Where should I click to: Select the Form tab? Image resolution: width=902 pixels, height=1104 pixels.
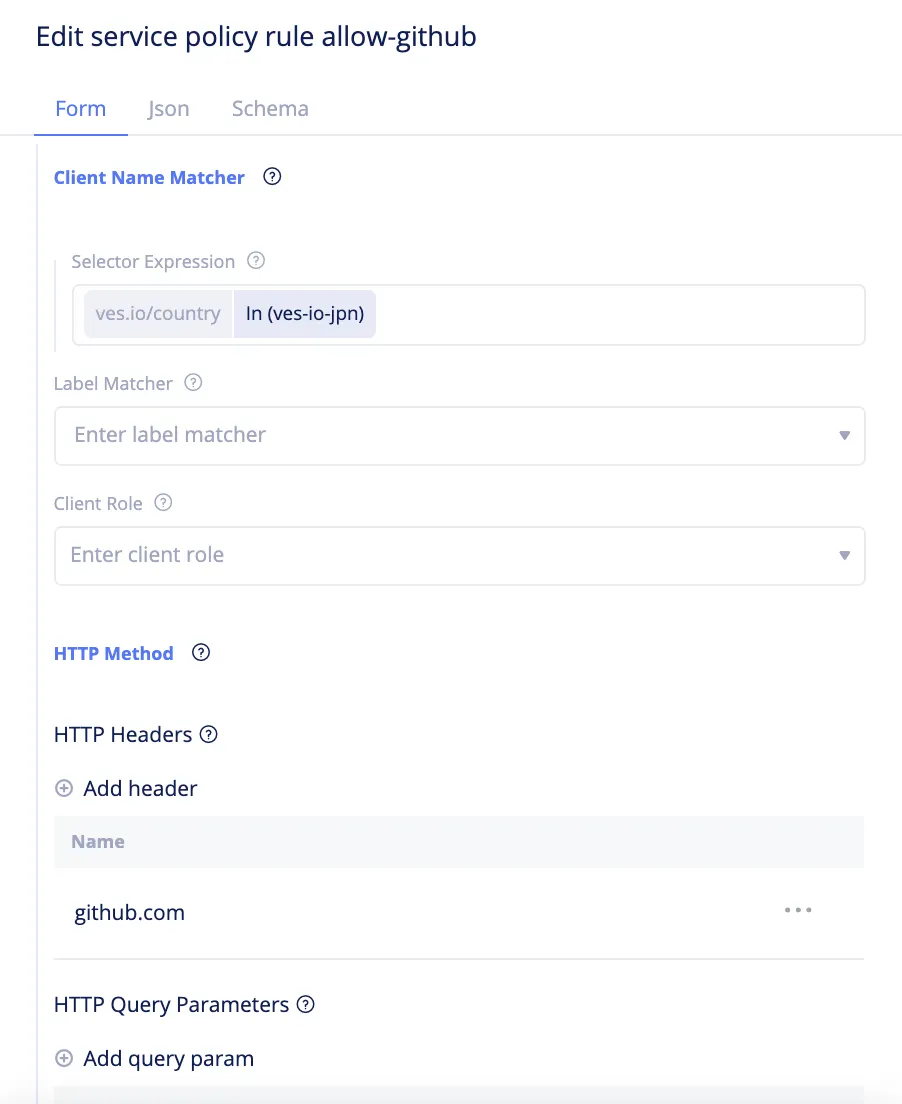point(81,108)
